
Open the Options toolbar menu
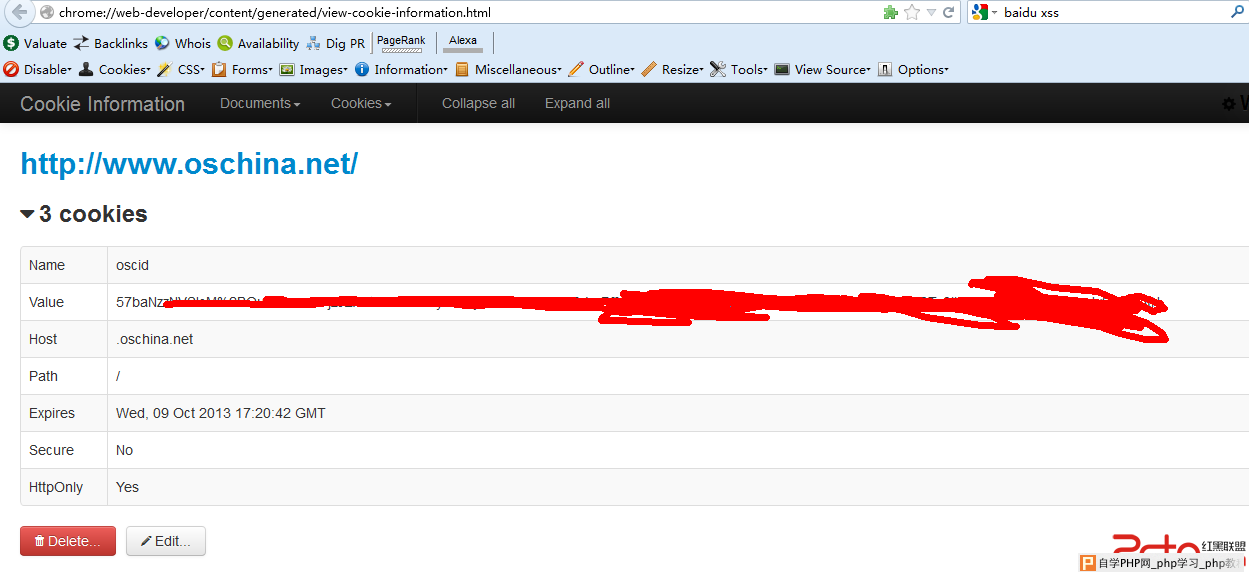click(913, 69)
